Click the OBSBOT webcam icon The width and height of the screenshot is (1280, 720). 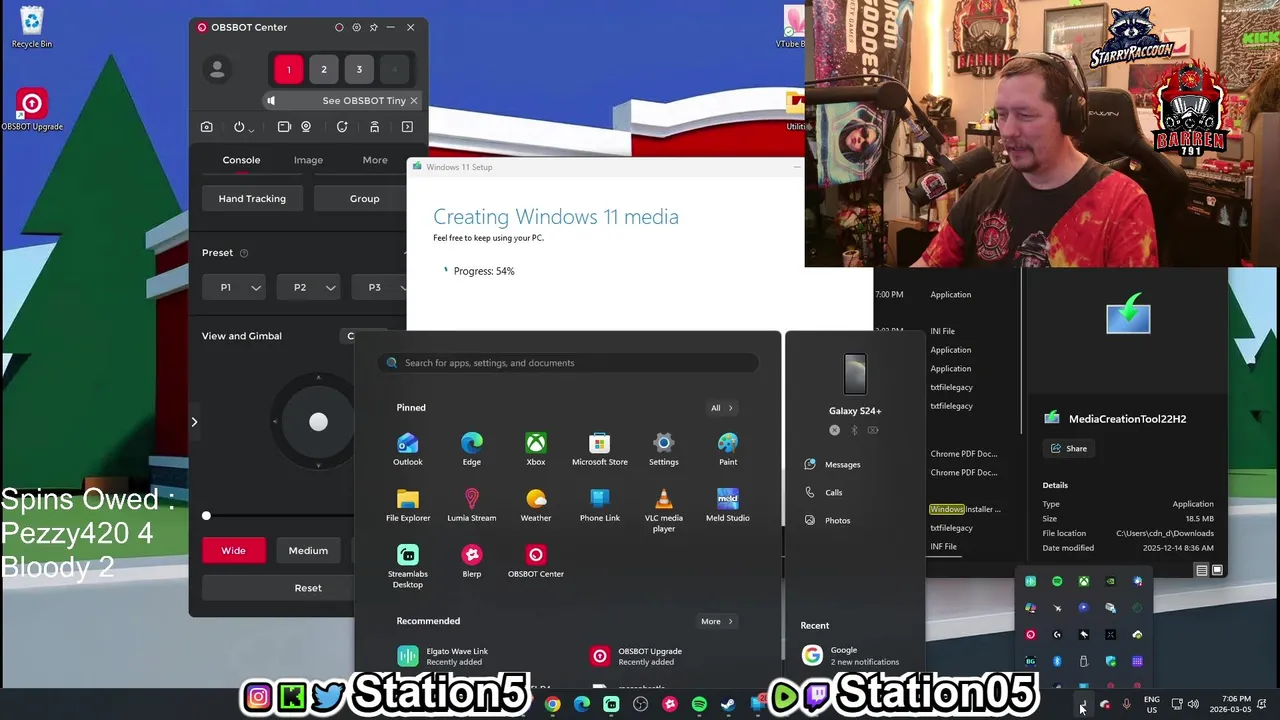tap(306, 127)
